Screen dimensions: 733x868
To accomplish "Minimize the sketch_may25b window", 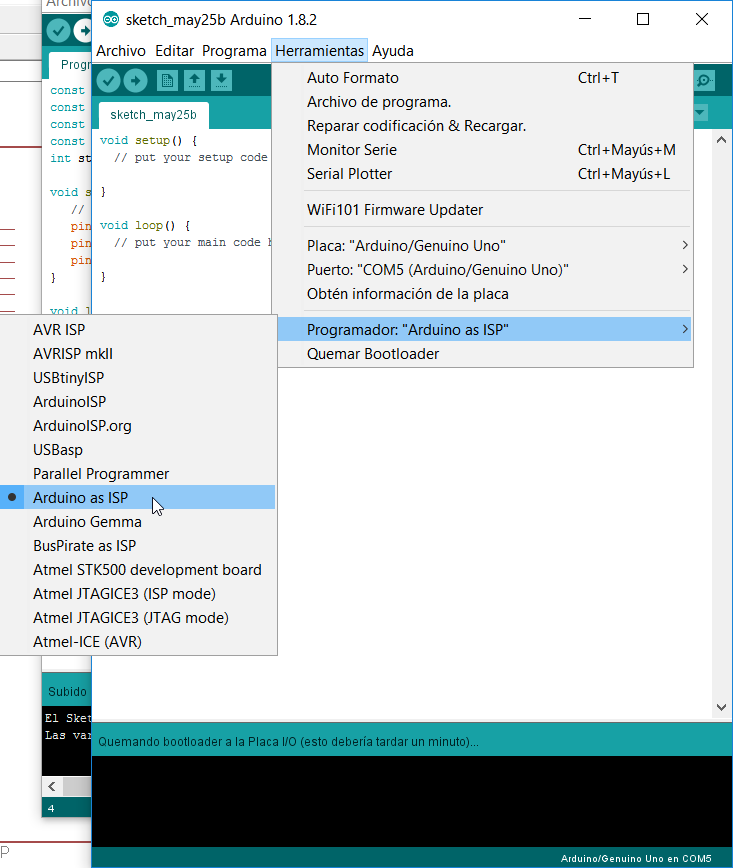I will (585, 19).
